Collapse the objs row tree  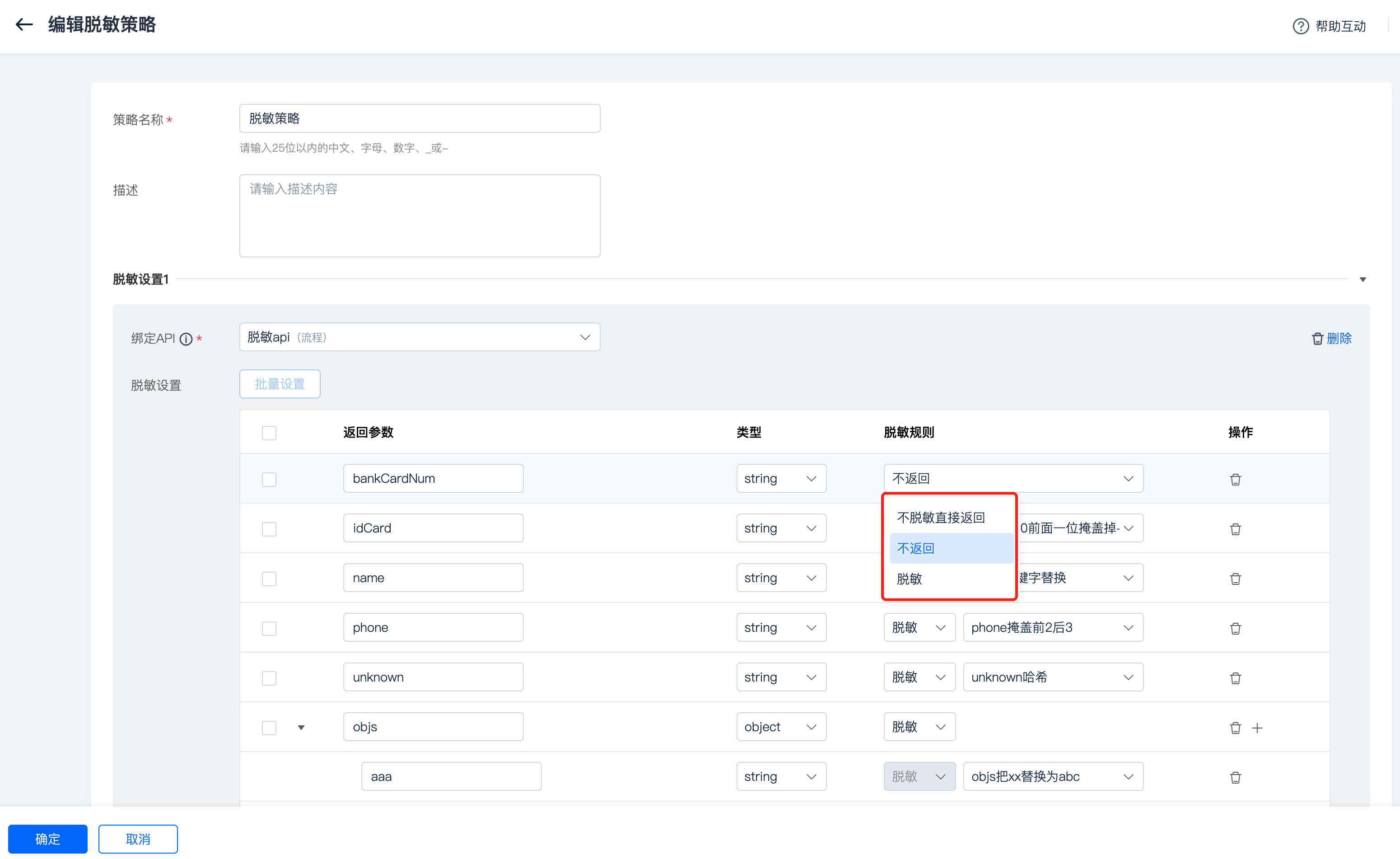pos(301,728)
